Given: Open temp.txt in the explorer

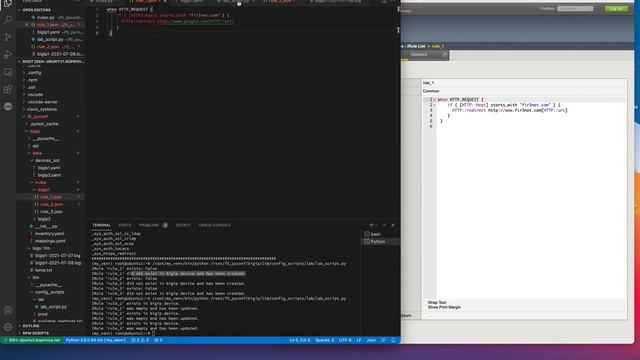Looking at the screenshot, I should 43,270.
